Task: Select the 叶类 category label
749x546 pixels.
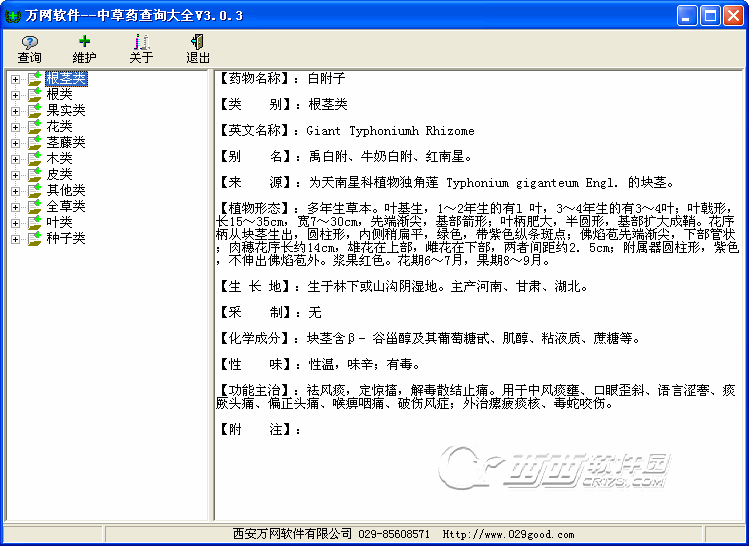Action: point(59,223)
